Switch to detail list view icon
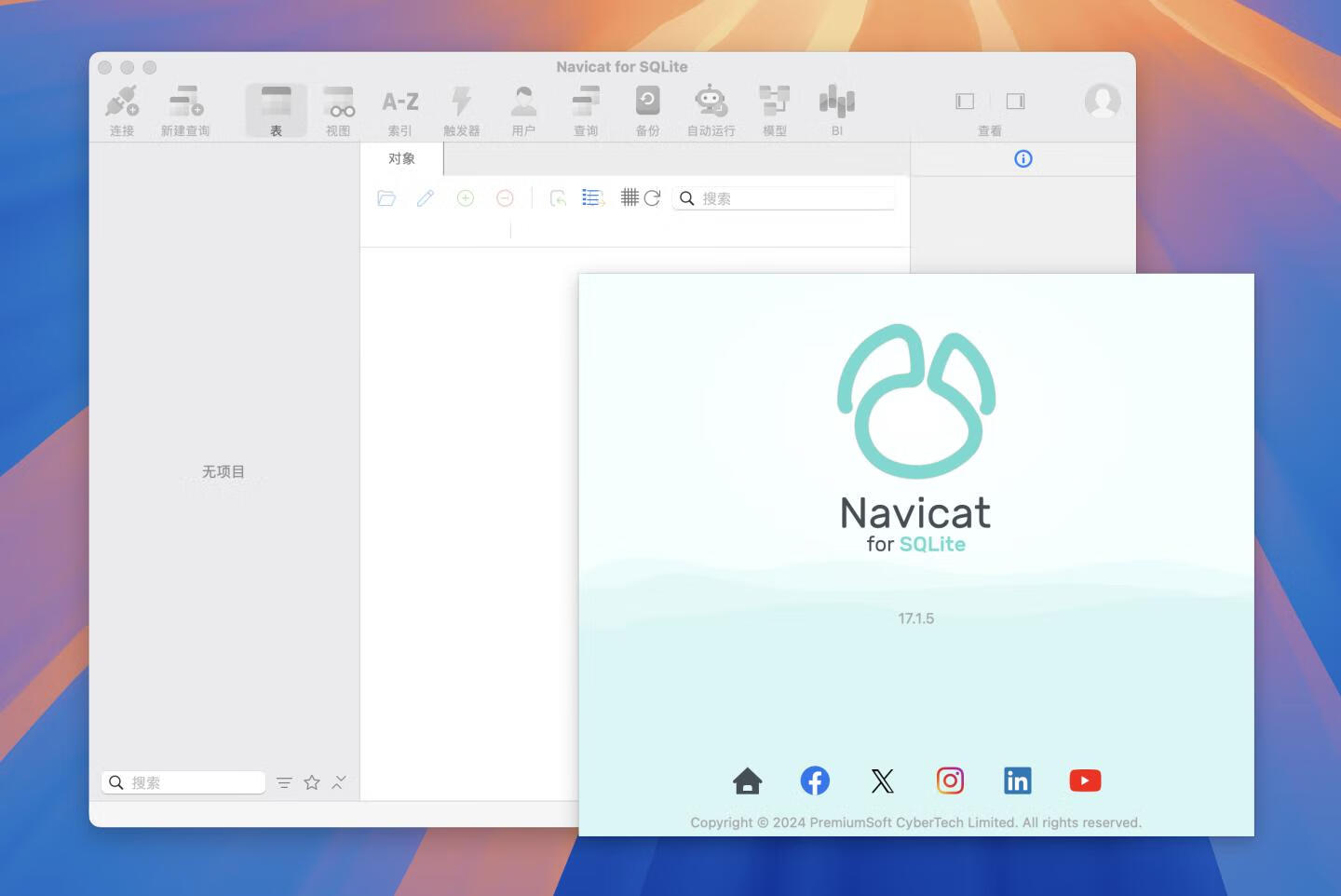The height and width of the screenshot is (896, 1341). point(593,197)
